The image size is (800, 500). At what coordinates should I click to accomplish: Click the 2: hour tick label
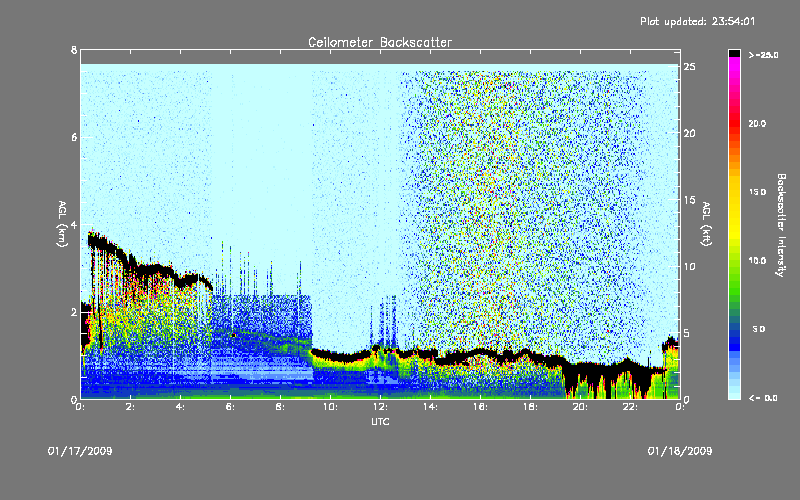click(131, 407)
